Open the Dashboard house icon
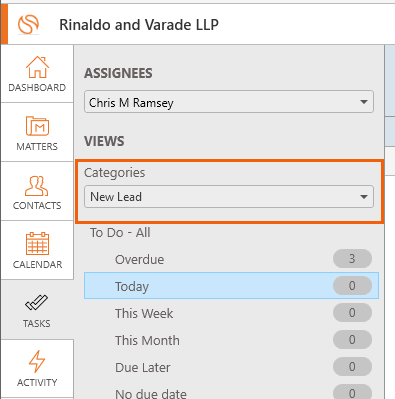395x399 pixels. tap(37, 67)
